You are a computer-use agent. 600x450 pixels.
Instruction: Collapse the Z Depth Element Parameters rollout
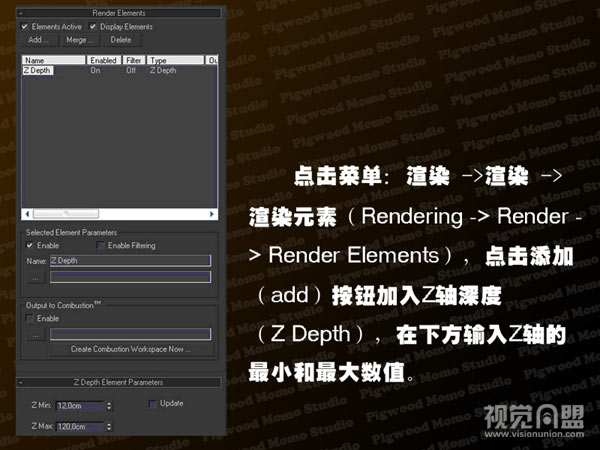click(x=119, y=382)
